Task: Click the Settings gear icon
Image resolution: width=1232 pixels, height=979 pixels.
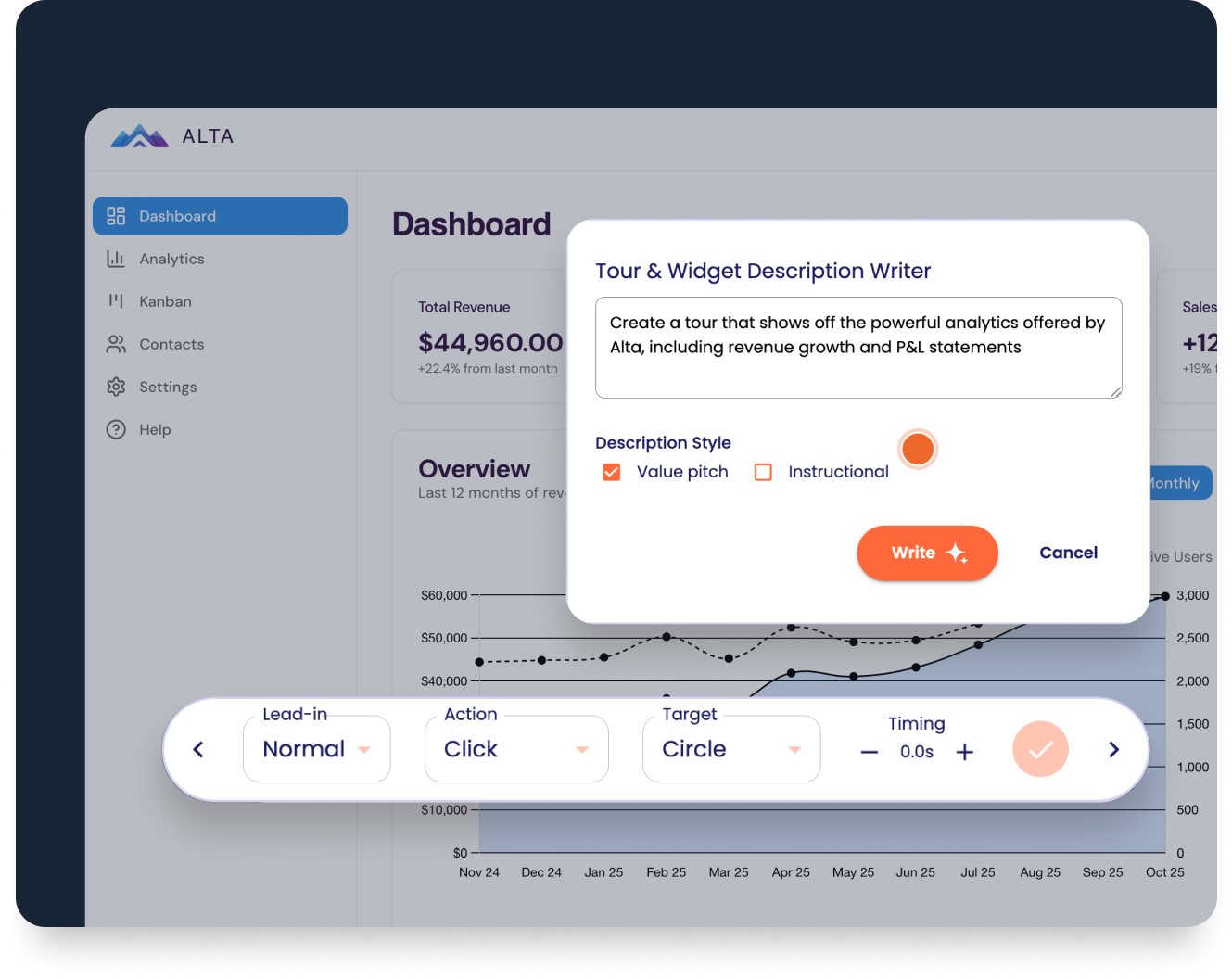Action: click(x=116, y=387)
